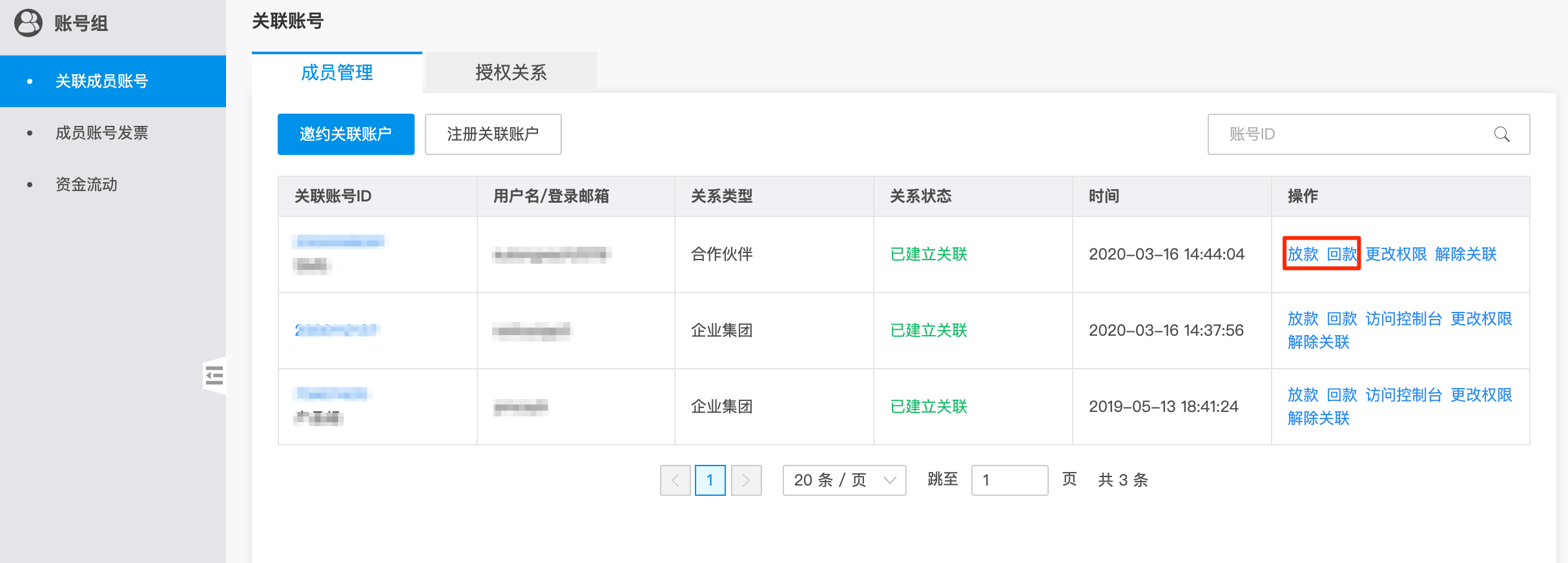
Task: Open the 20 条 / 页 page size dropdown
Action: pos(843,480)
